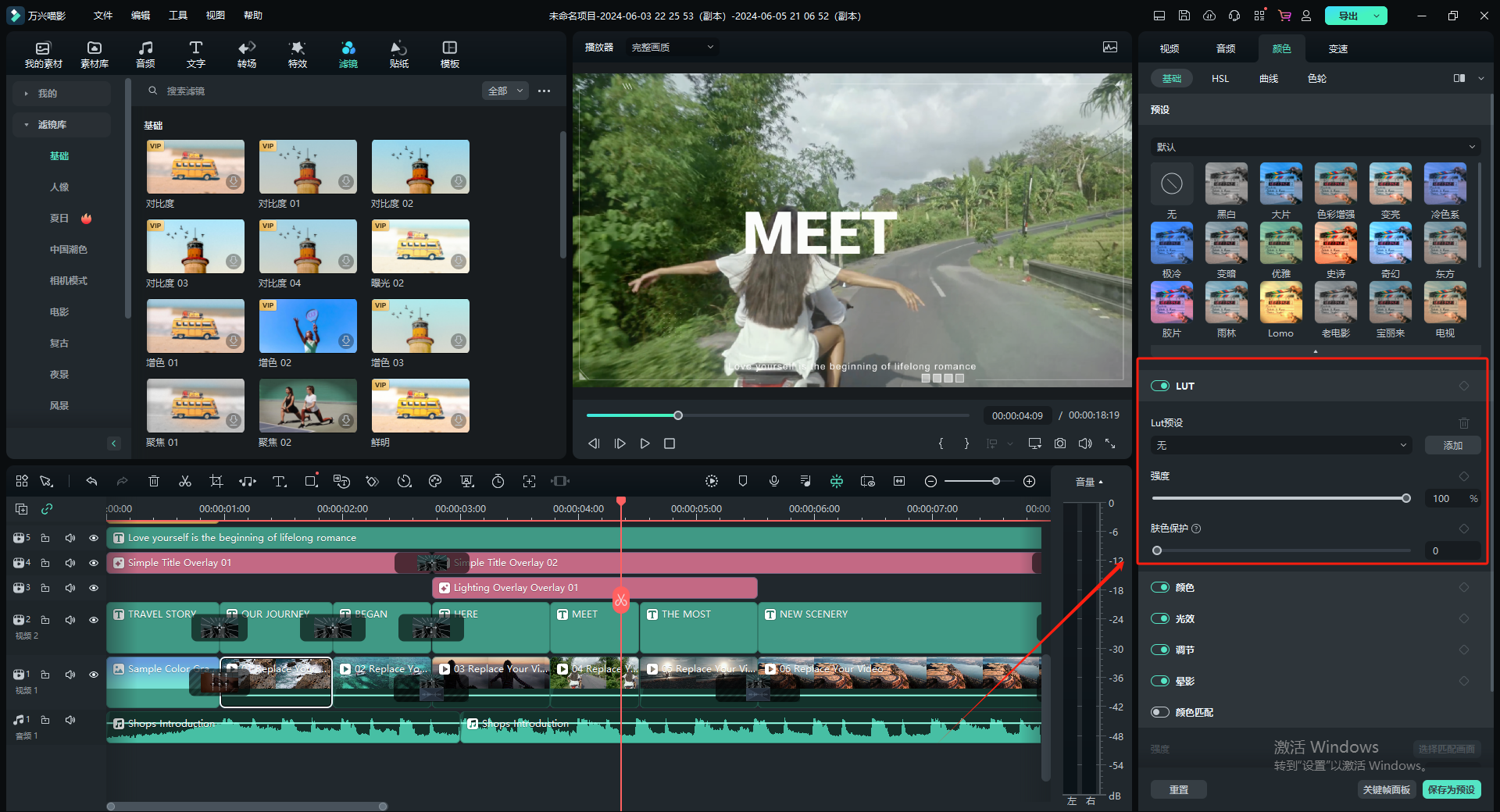Open the scopes icon at preview top-right
This screenshot has height=812, width=1500.
(x=1110, y=47)
